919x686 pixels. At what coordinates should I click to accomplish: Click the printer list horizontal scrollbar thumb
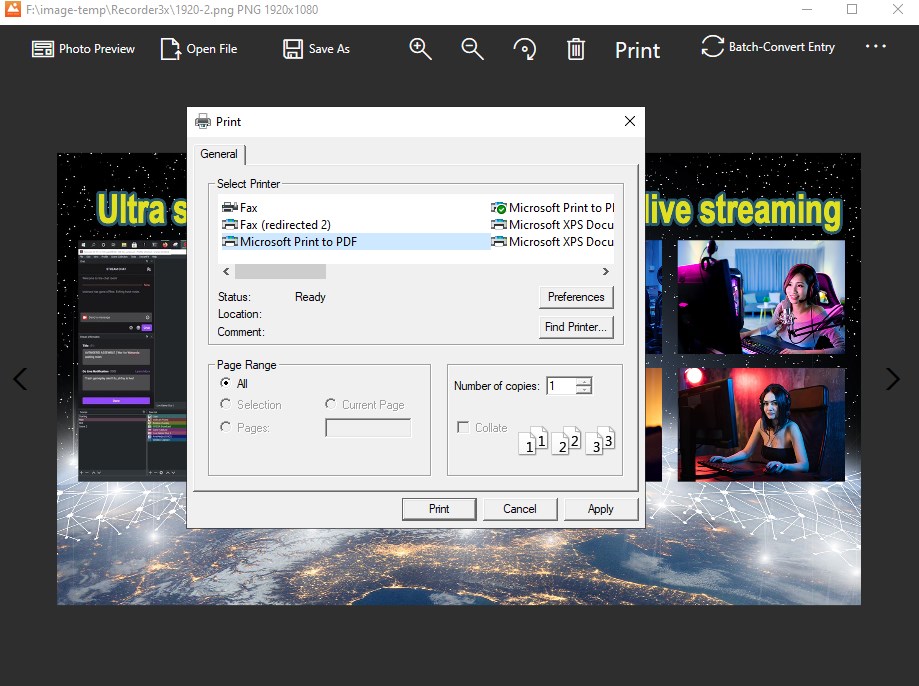tap(280, 271)
